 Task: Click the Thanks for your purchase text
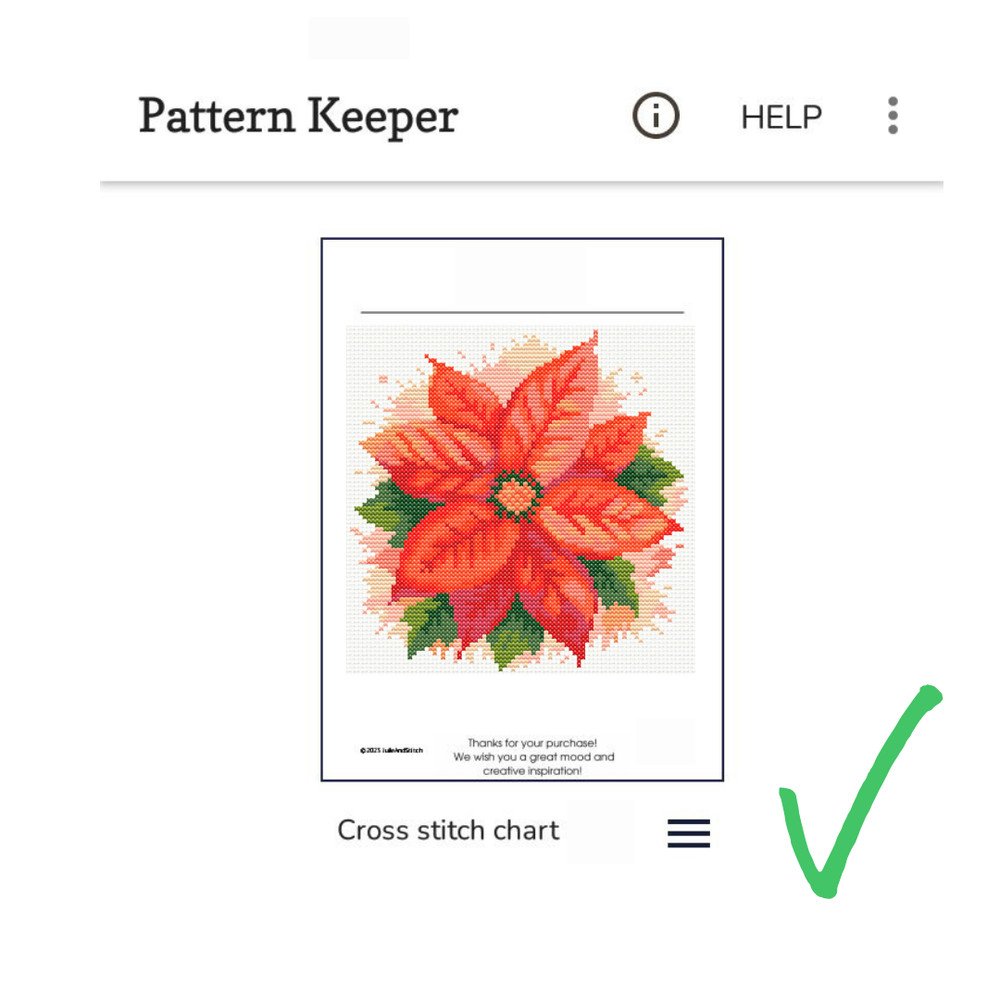533,743
